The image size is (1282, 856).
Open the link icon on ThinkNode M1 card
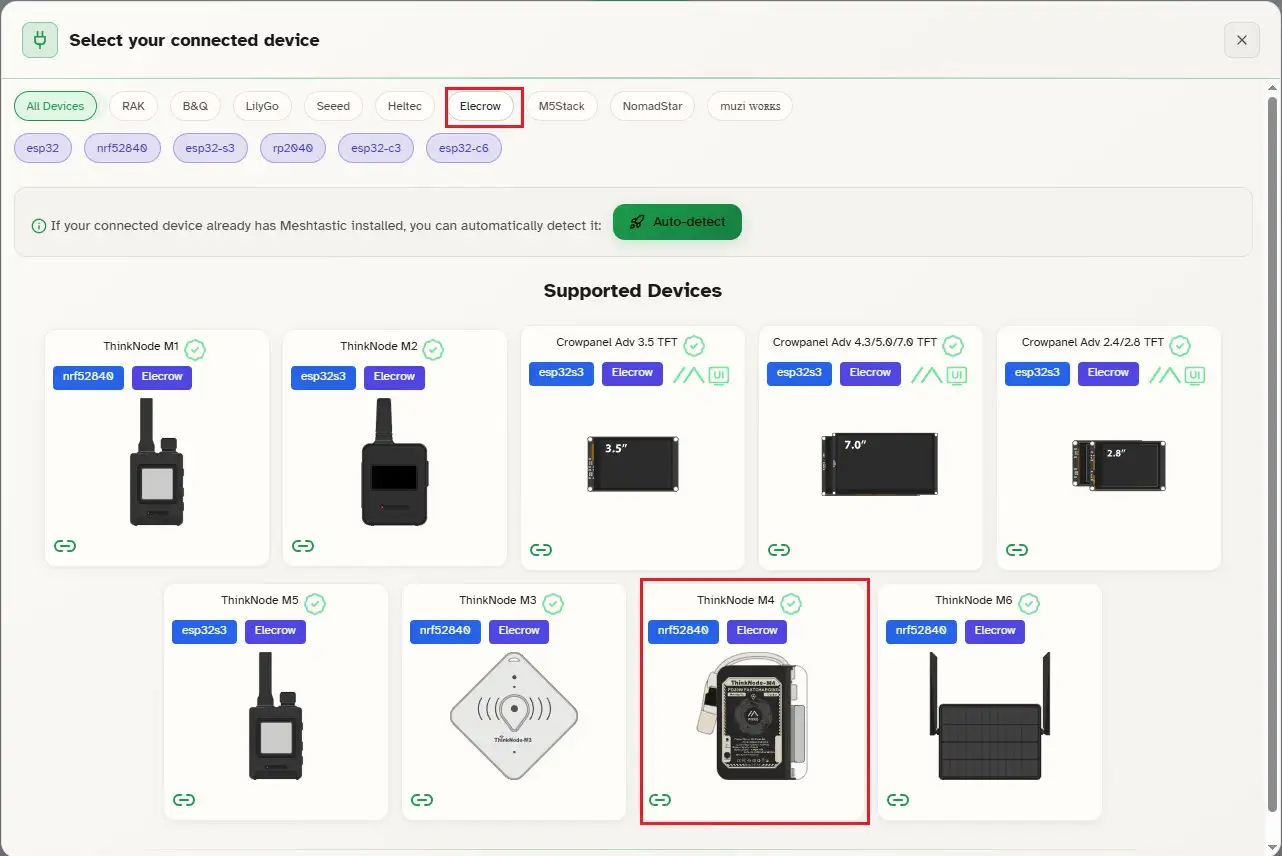click(65, 546)
